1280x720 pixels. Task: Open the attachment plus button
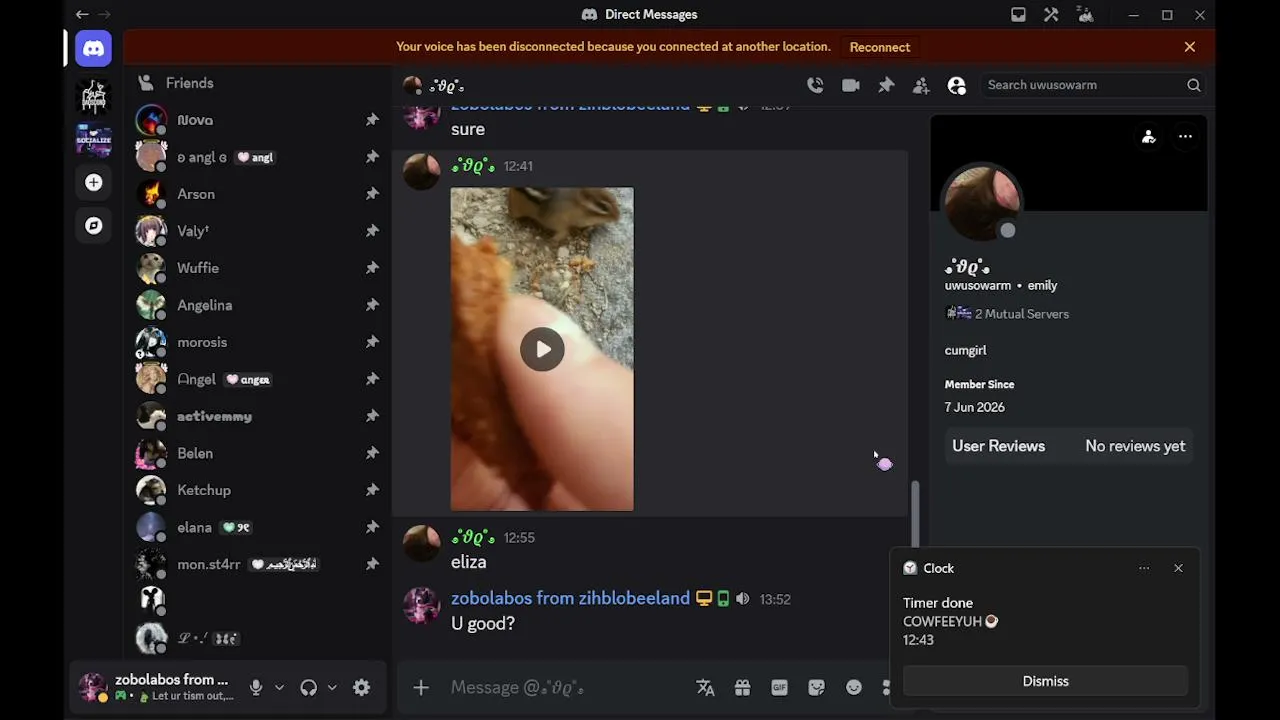coord(421,687)
